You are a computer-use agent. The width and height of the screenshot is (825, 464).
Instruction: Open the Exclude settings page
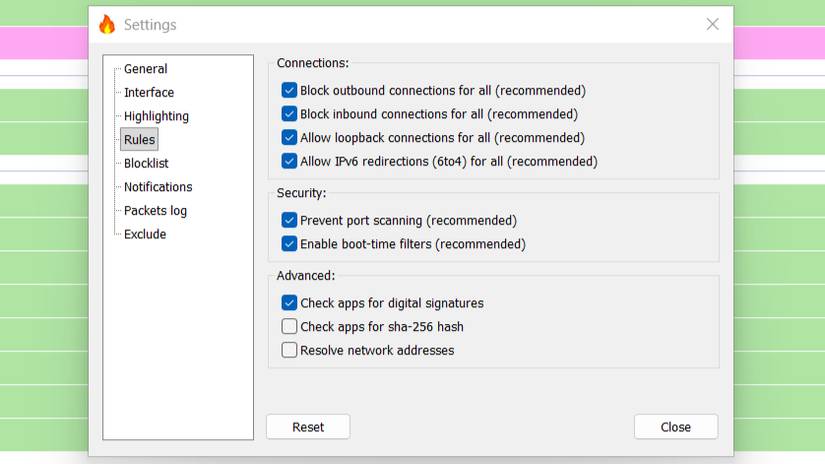(x=145, y=234)
